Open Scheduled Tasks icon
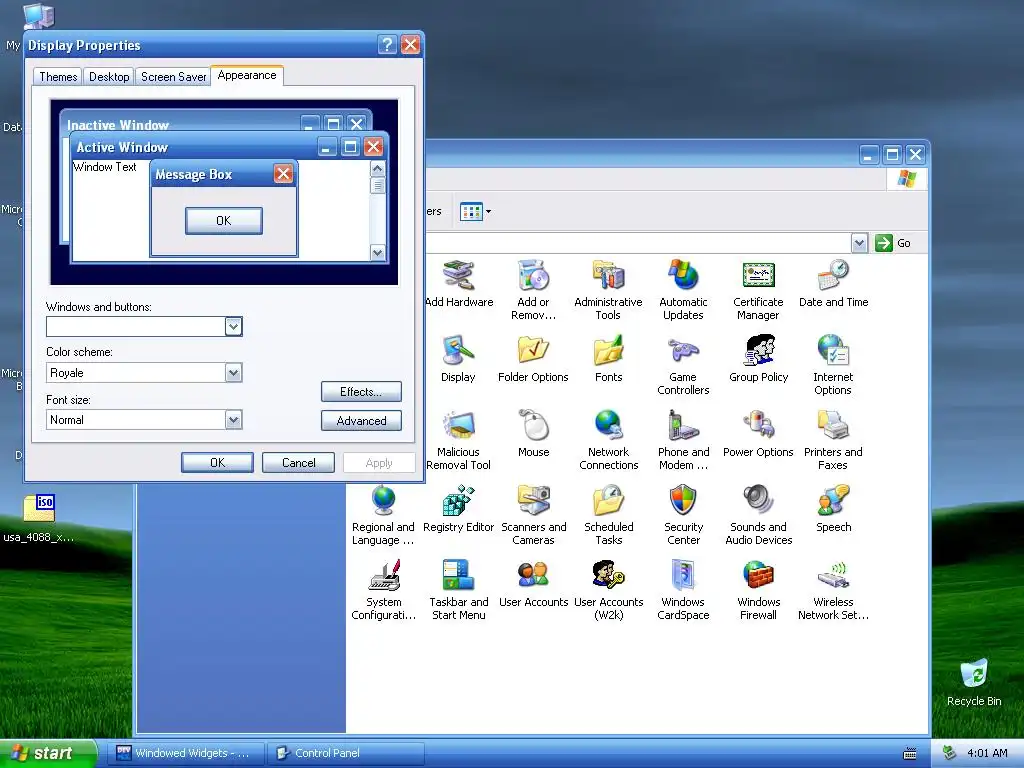Image resolution: width=1024 pixels, height=768 pixels. tap(608, 515)
